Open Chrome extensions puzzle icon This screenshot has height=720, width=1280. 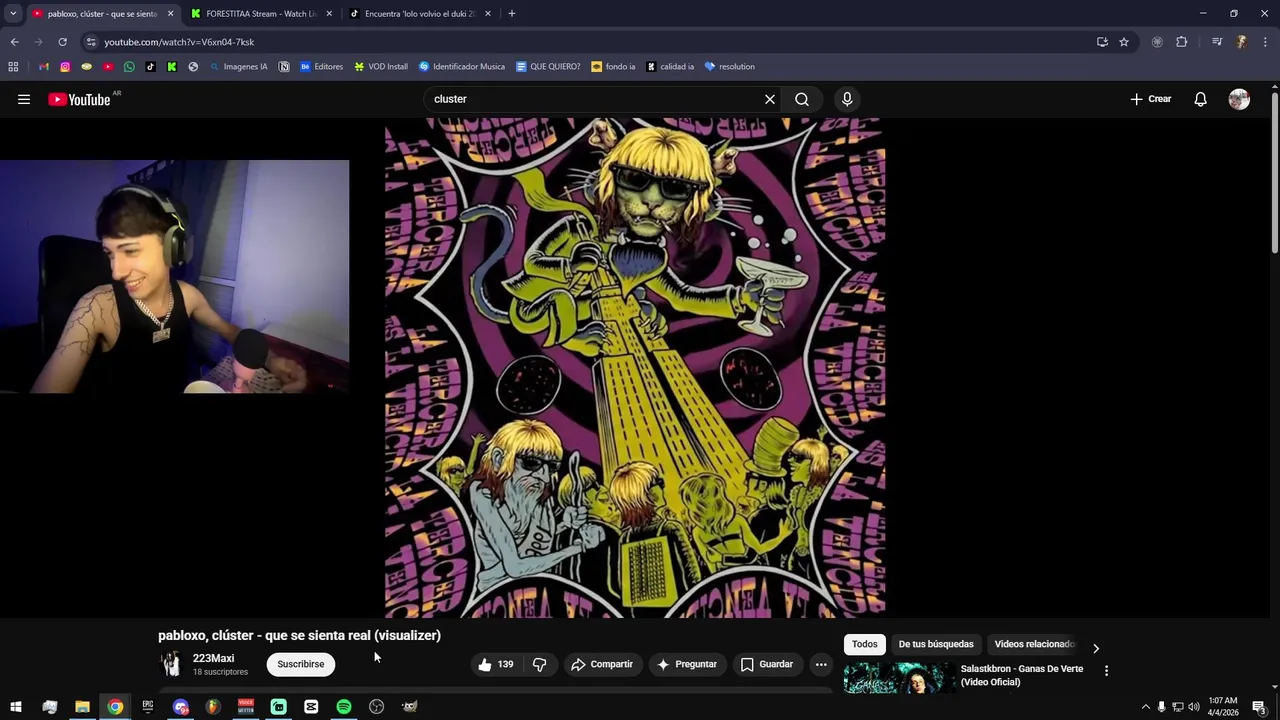(1182, 42)
